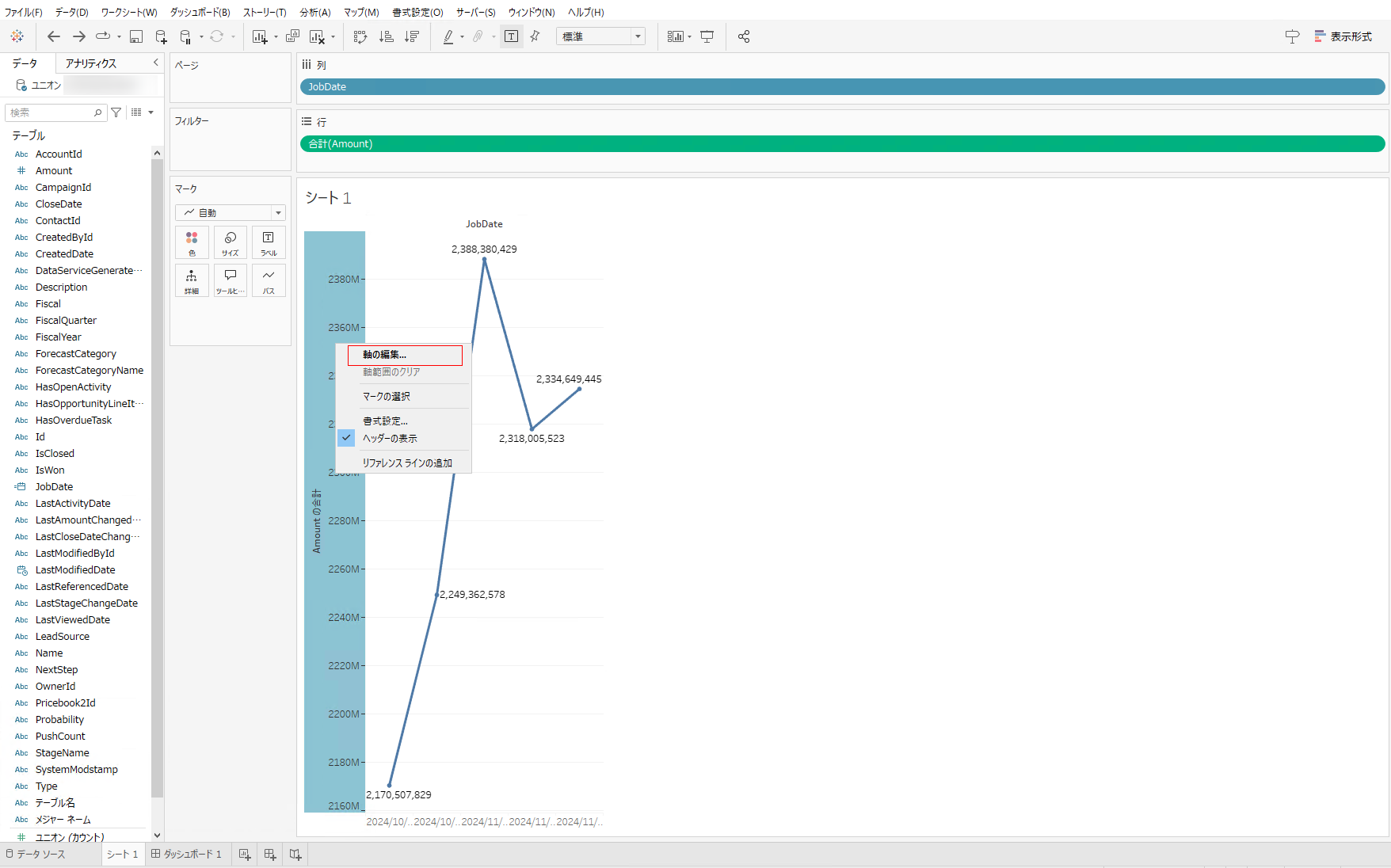Click the Save icon in toolbar
Screen dimensions: 1391x868
click(x=136, y=36)
